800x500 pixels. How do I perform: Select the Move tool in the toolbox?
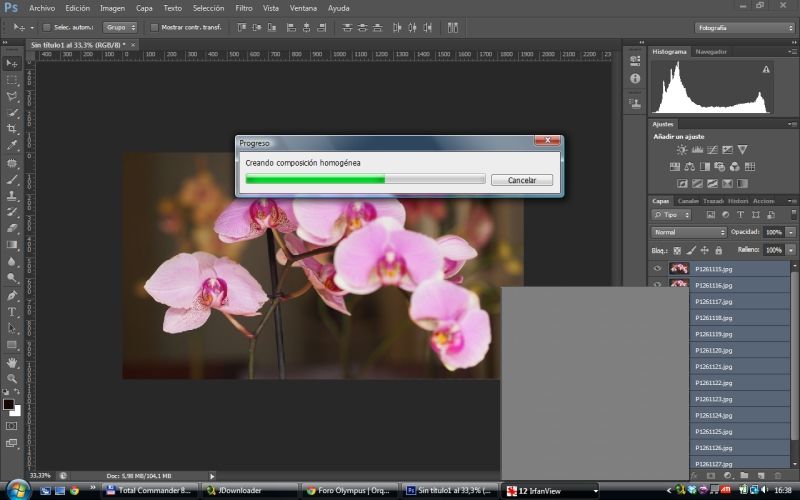(12, 63)
